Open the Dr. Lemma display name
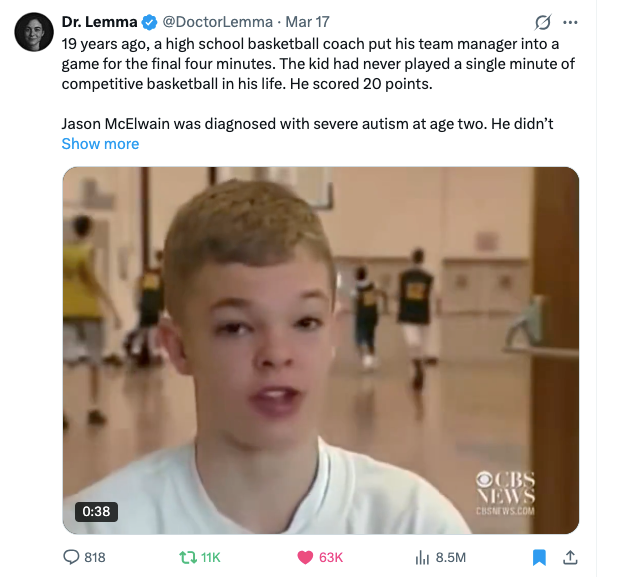Viewport: 625px width, 577px height. tap(99, 22)
